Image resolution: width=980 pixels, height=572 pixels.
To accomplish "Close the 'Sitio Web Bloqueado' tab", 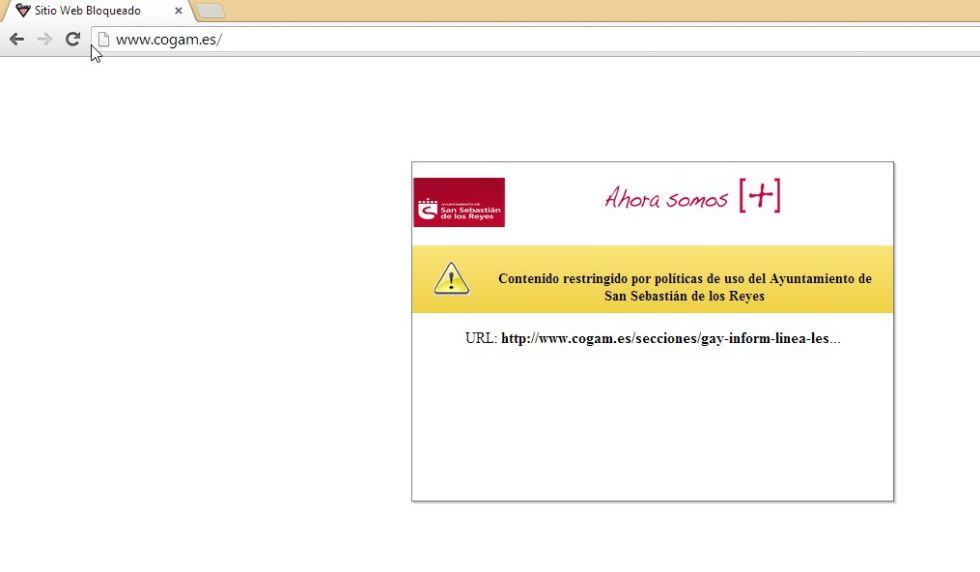I will point(178,11).
